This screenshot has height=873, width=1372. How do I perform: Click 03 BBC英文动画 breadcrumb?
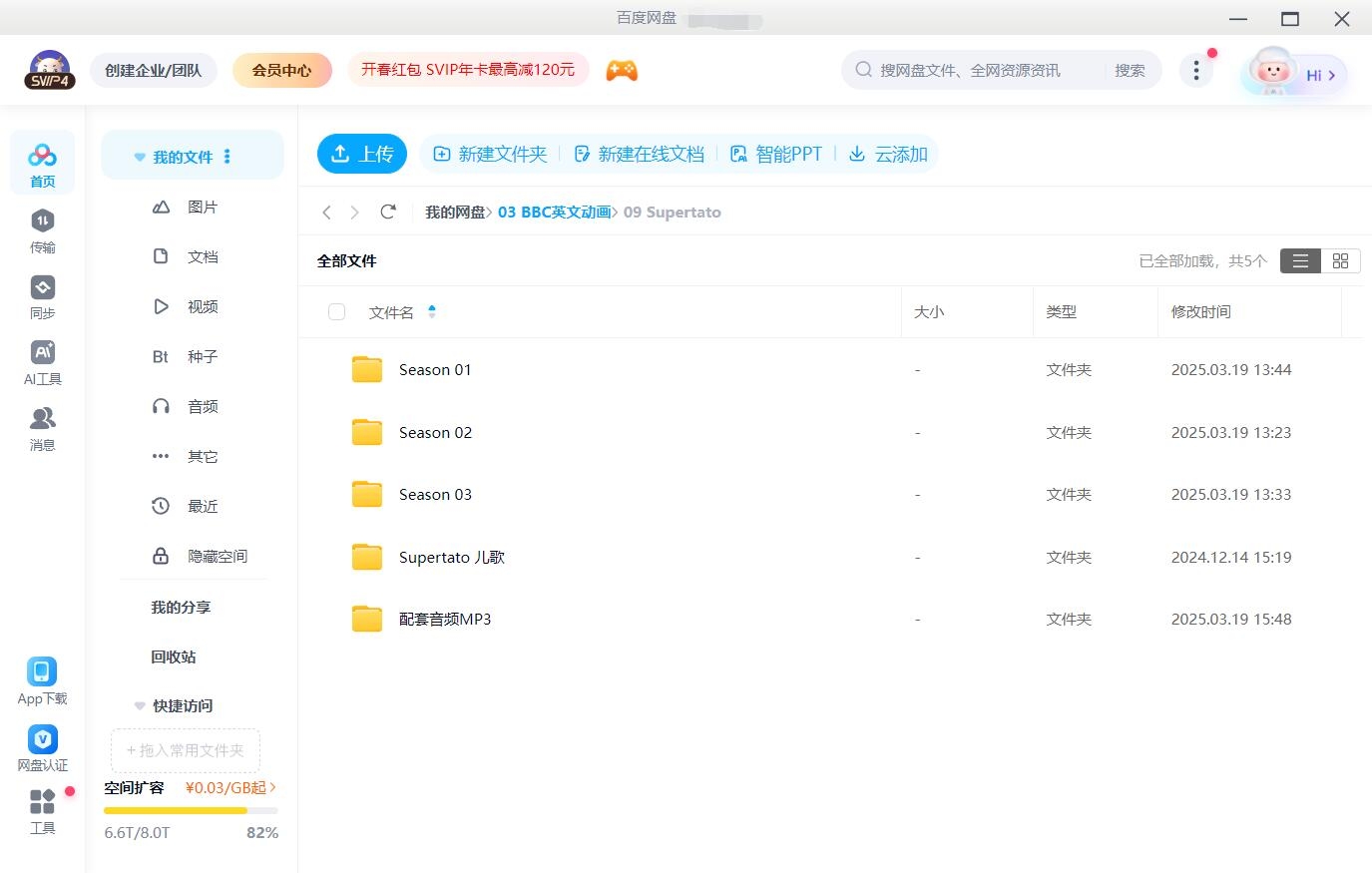pyautogui.click(x=555, y=212)
